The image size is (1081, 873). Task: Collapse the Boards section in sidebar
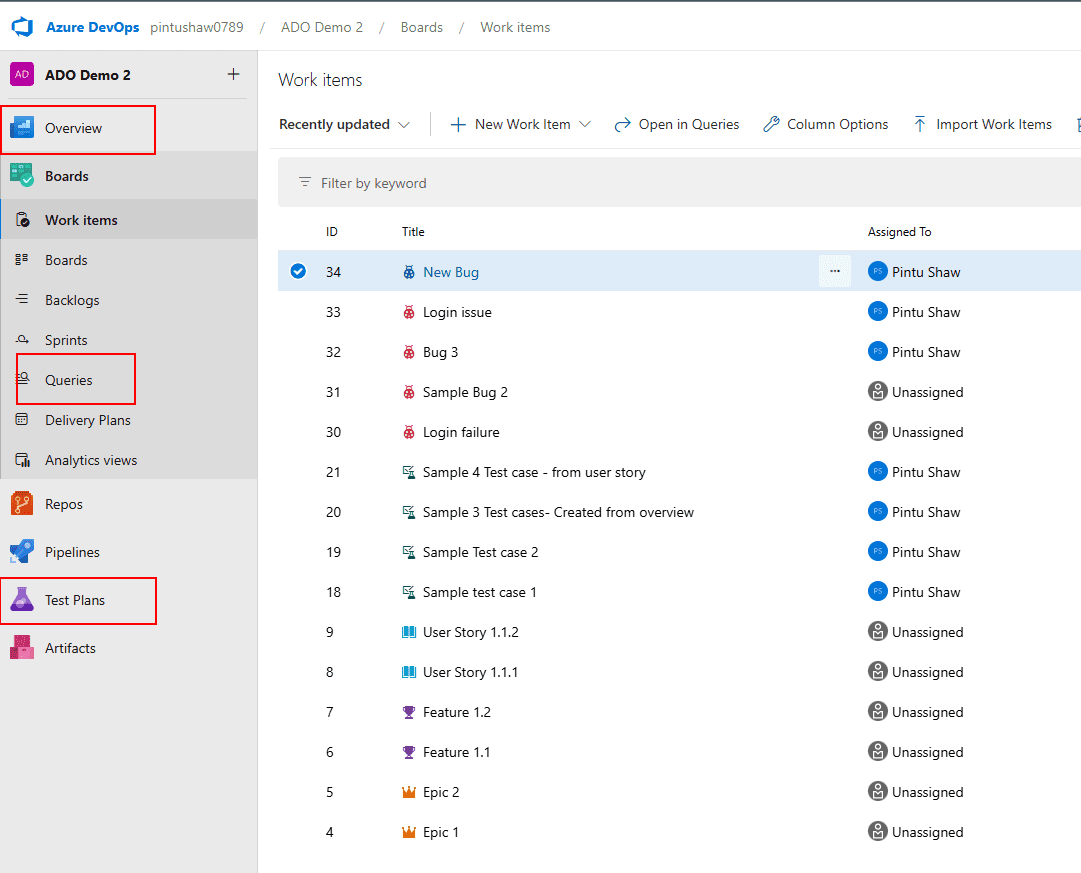[67, 176]
